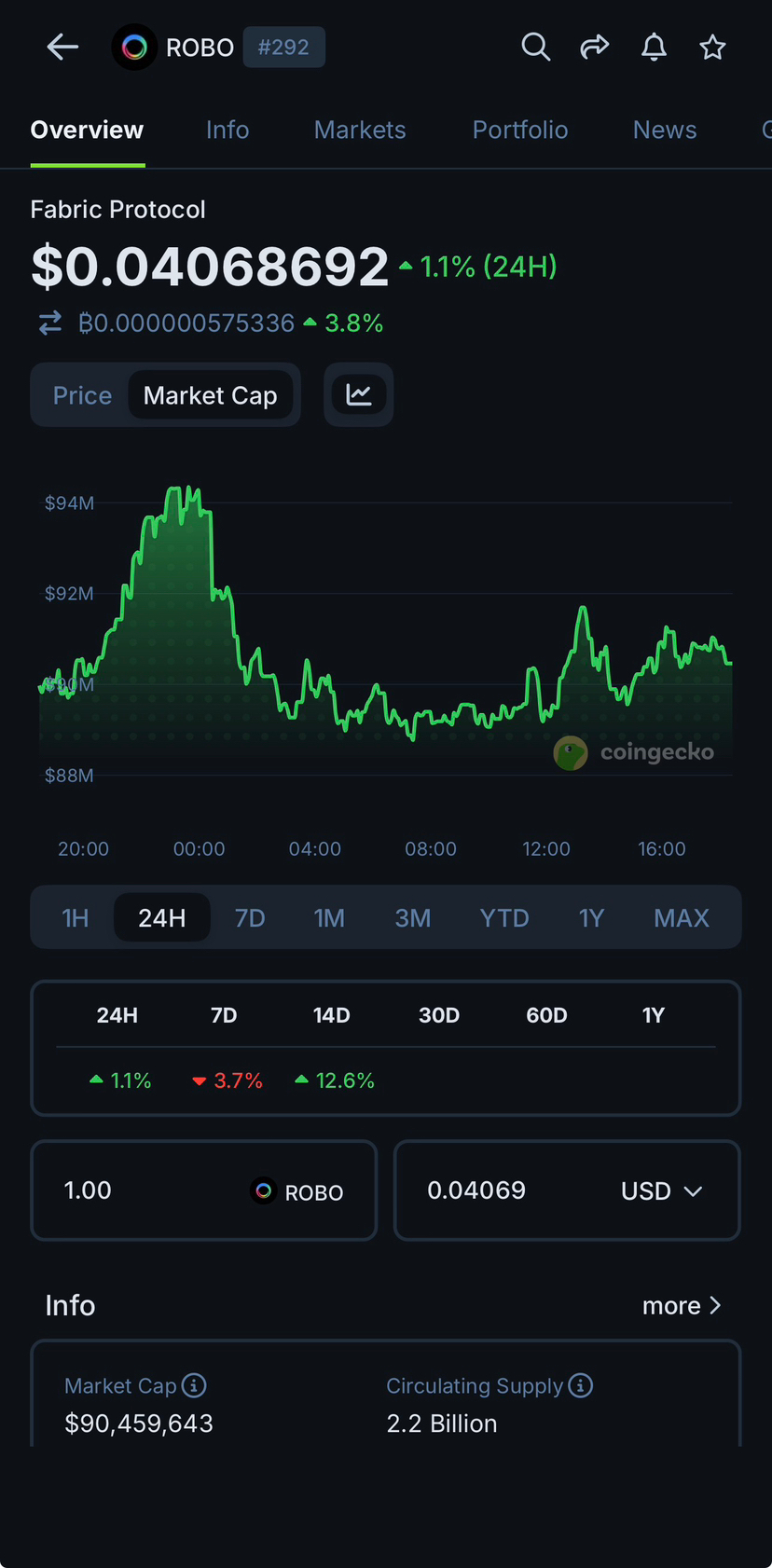Tap the 14D change value 12.6%
This screenshot has height=1568, width=772.
pos(335,1080)
